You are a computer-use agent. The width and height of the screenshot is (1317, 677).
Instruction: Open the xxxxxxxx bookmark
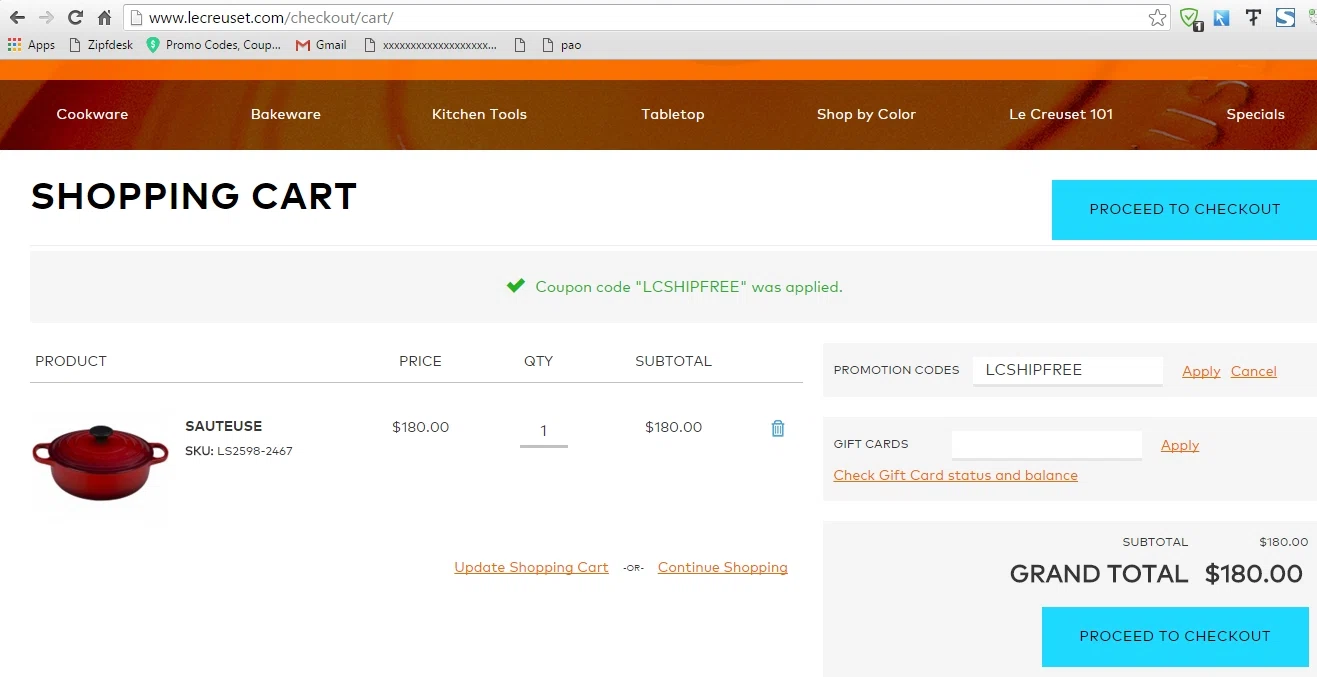pyautogui.click(x=430, y=45)
